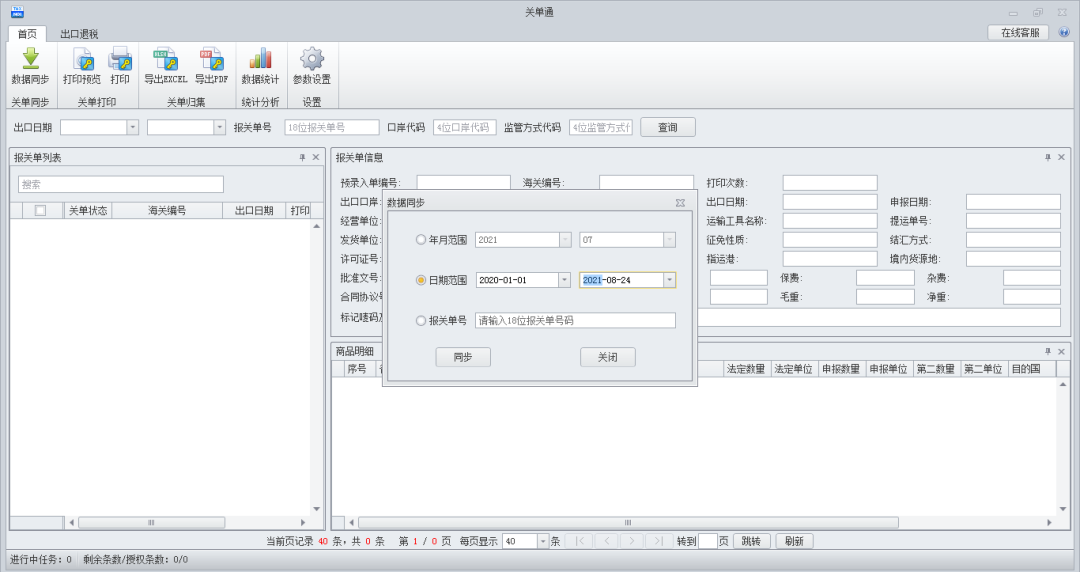Click the 打印 printer icon
This screenshot has height=572, width=1080.
[120, 59]
